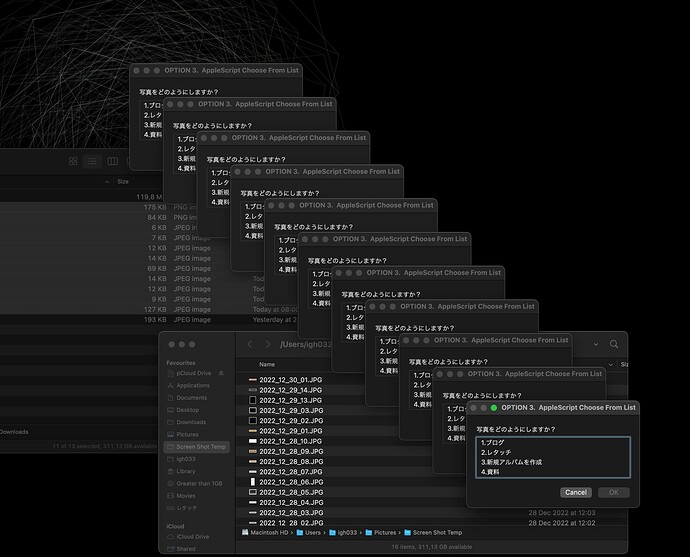Select file 2022_12_28_08.JPG
This screenshot has width=690, height=557.
[x=290, y=462]
